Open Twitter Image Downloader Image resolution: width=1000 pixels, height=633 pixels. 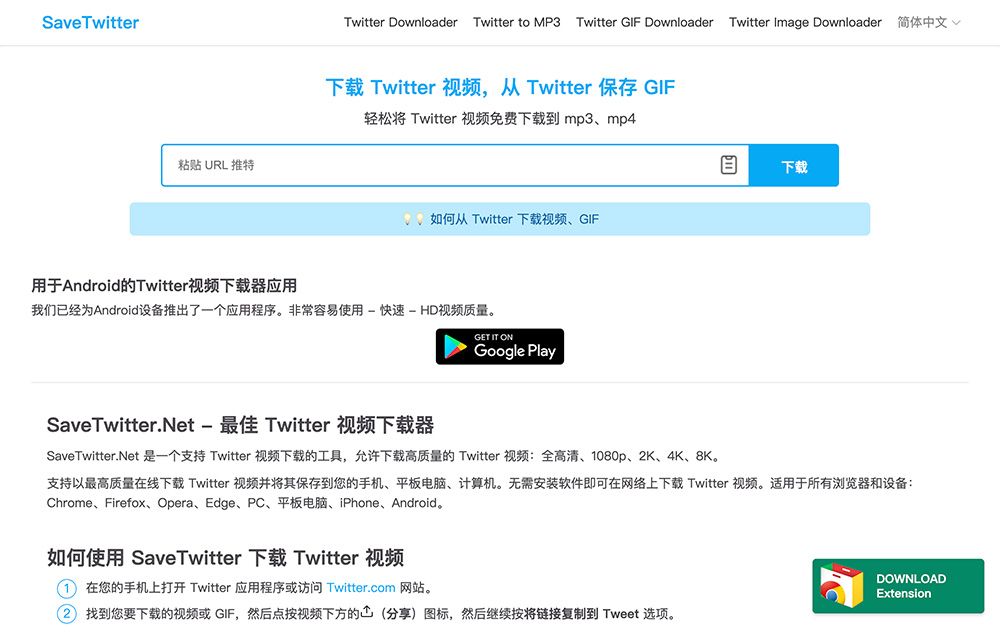[x=805, y=22]
